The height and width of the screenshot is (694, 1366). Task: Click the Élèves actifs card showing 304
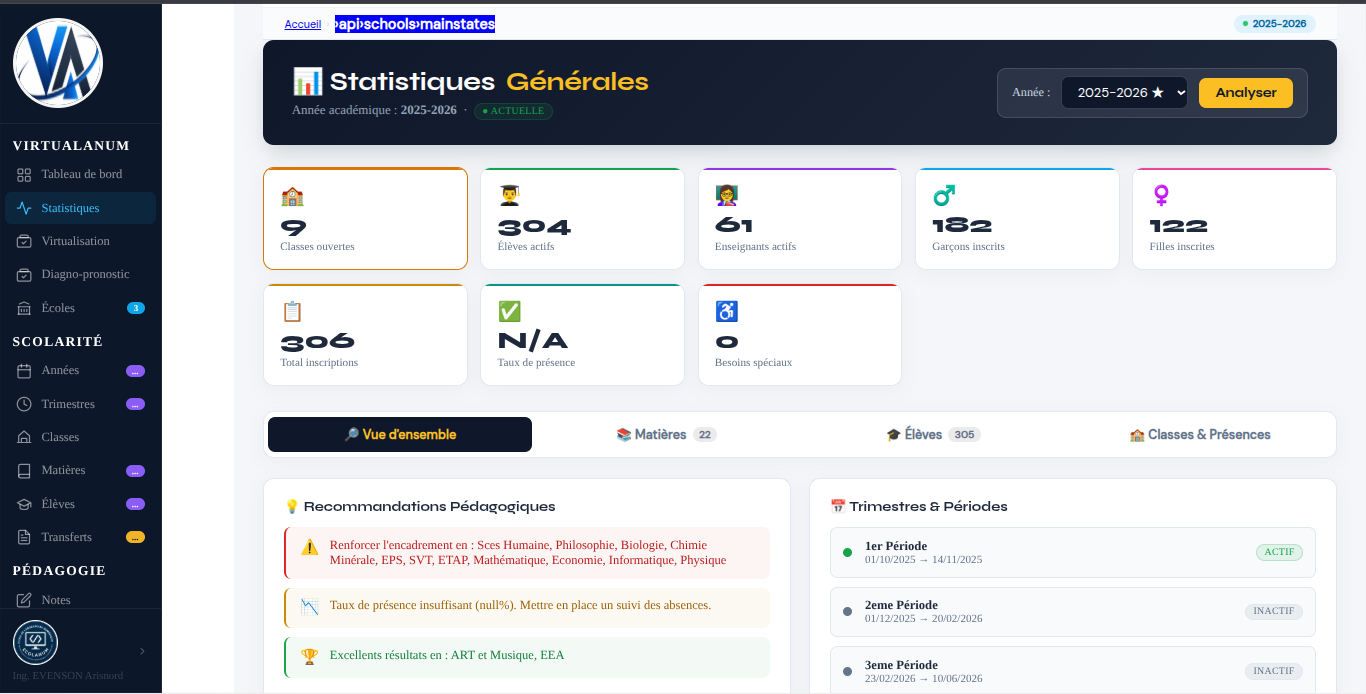coord(582,219)
